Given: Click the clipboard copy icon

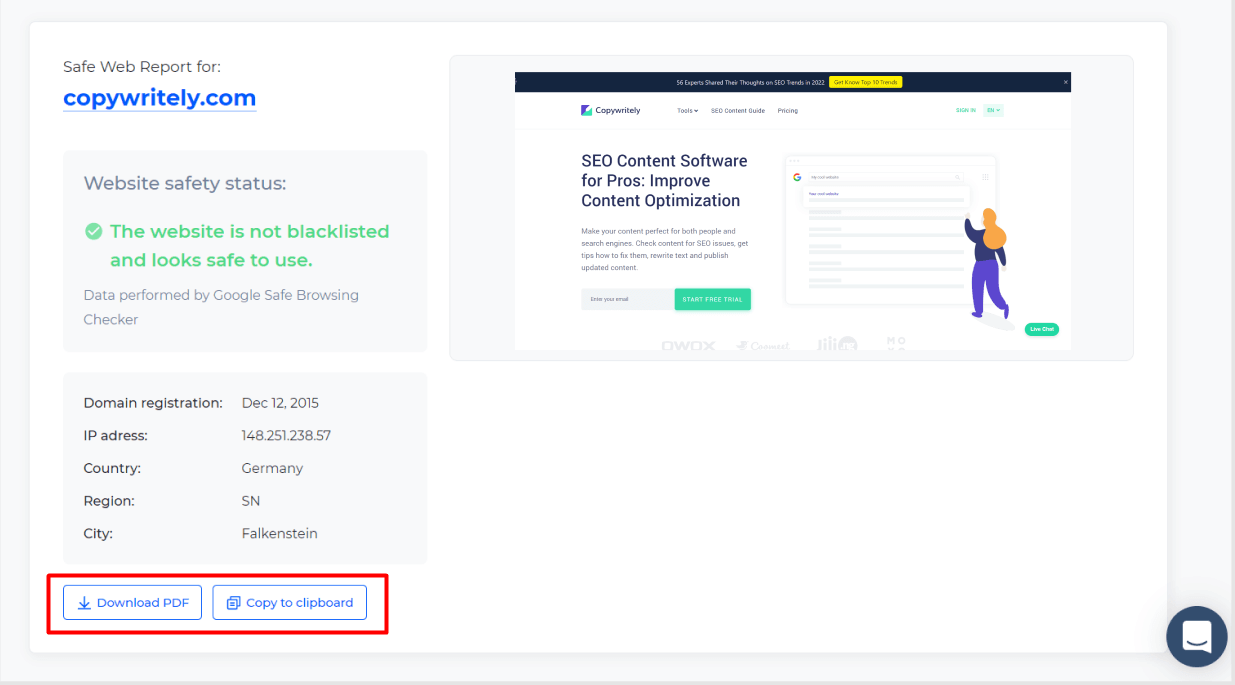Looking at the screenshot, I should (234, 603).
